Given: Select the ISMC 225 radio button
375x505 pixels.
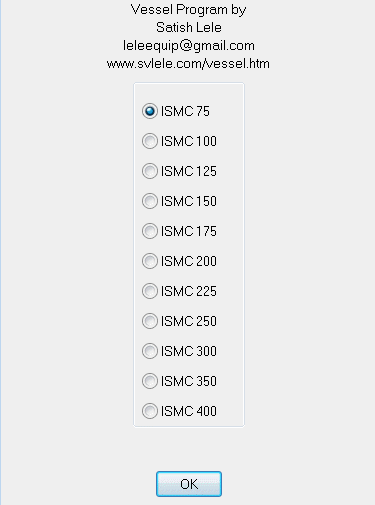Looking at the screenshot, I should pyautogui.click(x=179, y=291).
